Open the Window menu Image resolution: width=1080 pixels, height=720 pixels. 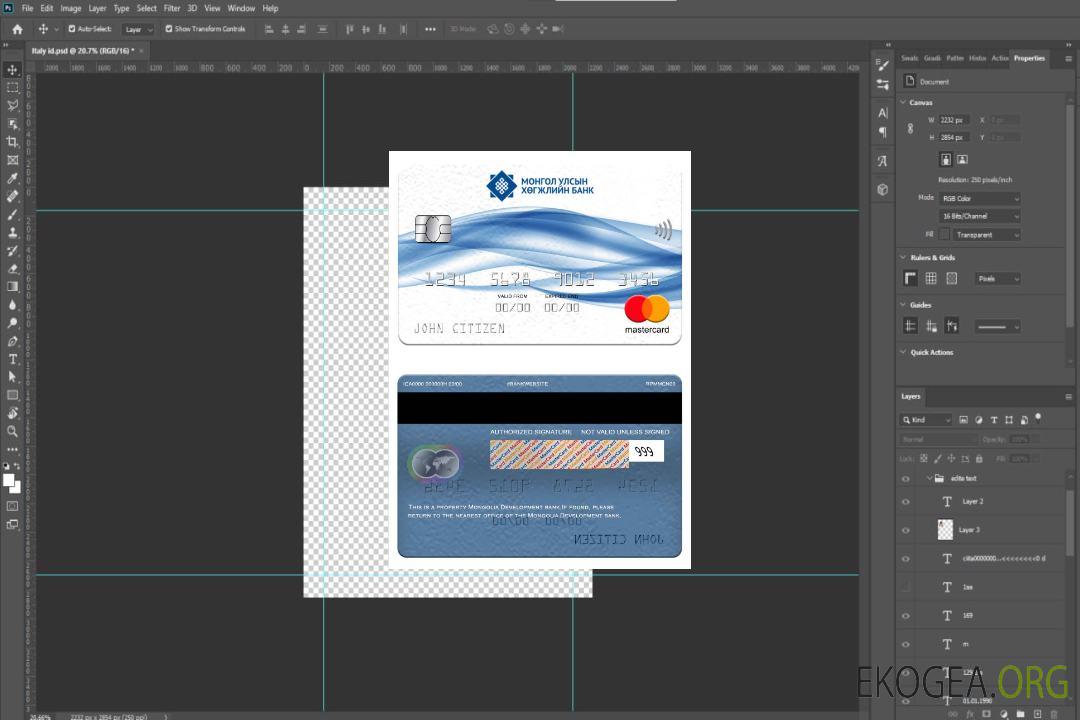coord(241,8)
